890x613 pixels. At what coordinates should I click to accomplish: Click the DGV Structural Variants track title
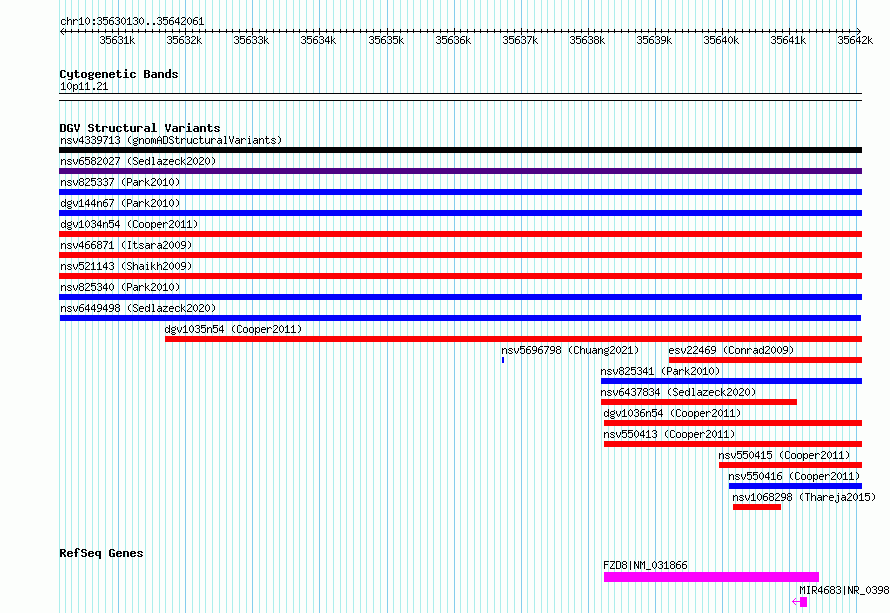point(140,128)
